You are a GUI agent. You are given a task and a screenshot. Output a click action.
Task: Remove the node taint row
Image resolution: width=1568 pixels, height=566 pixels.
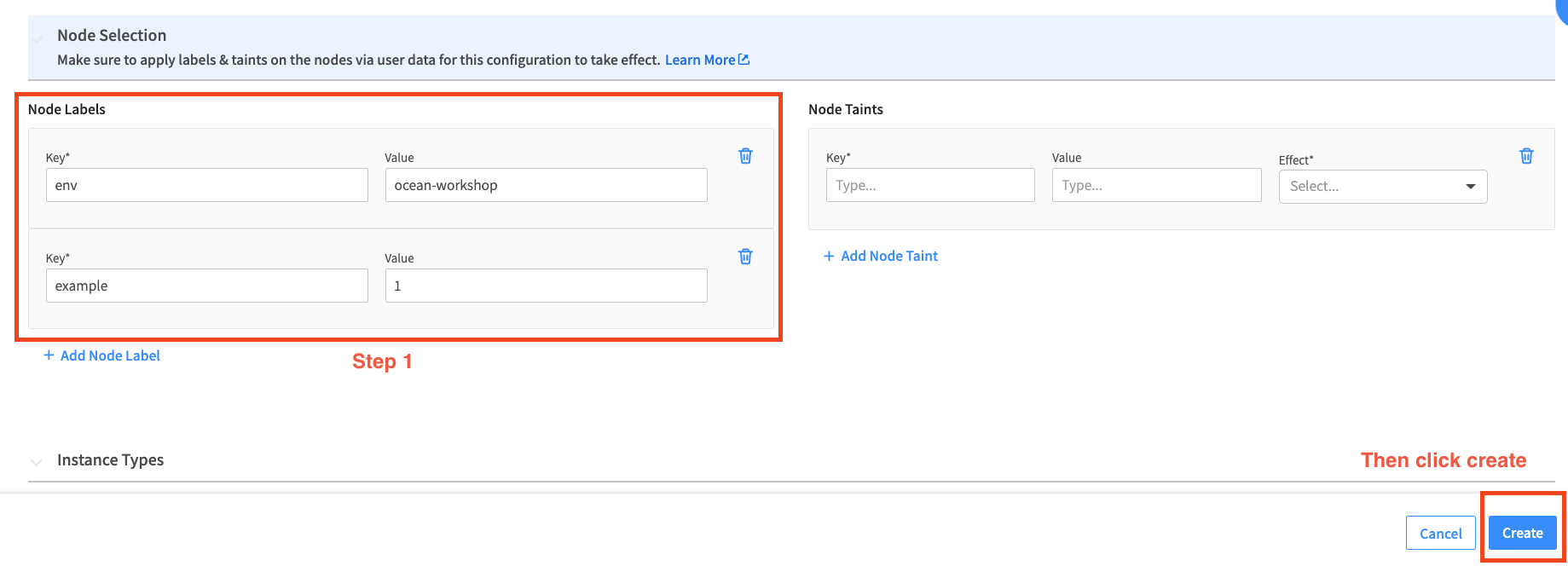coord(1526,156)
